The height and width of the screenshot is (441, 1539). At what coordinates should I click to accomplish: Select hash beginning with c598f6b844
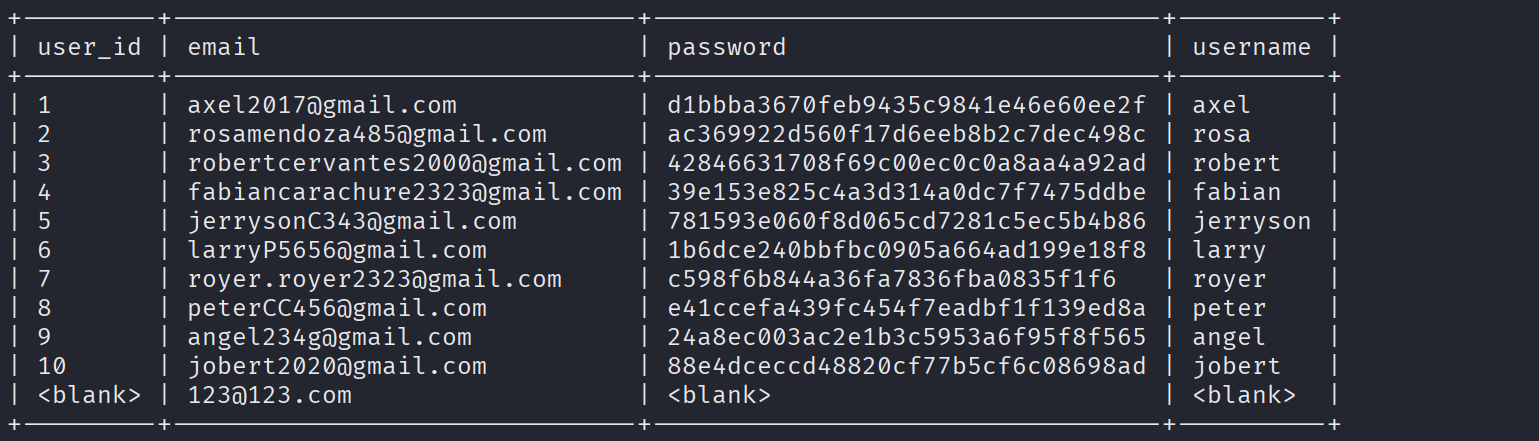click(x=892, y=279)
